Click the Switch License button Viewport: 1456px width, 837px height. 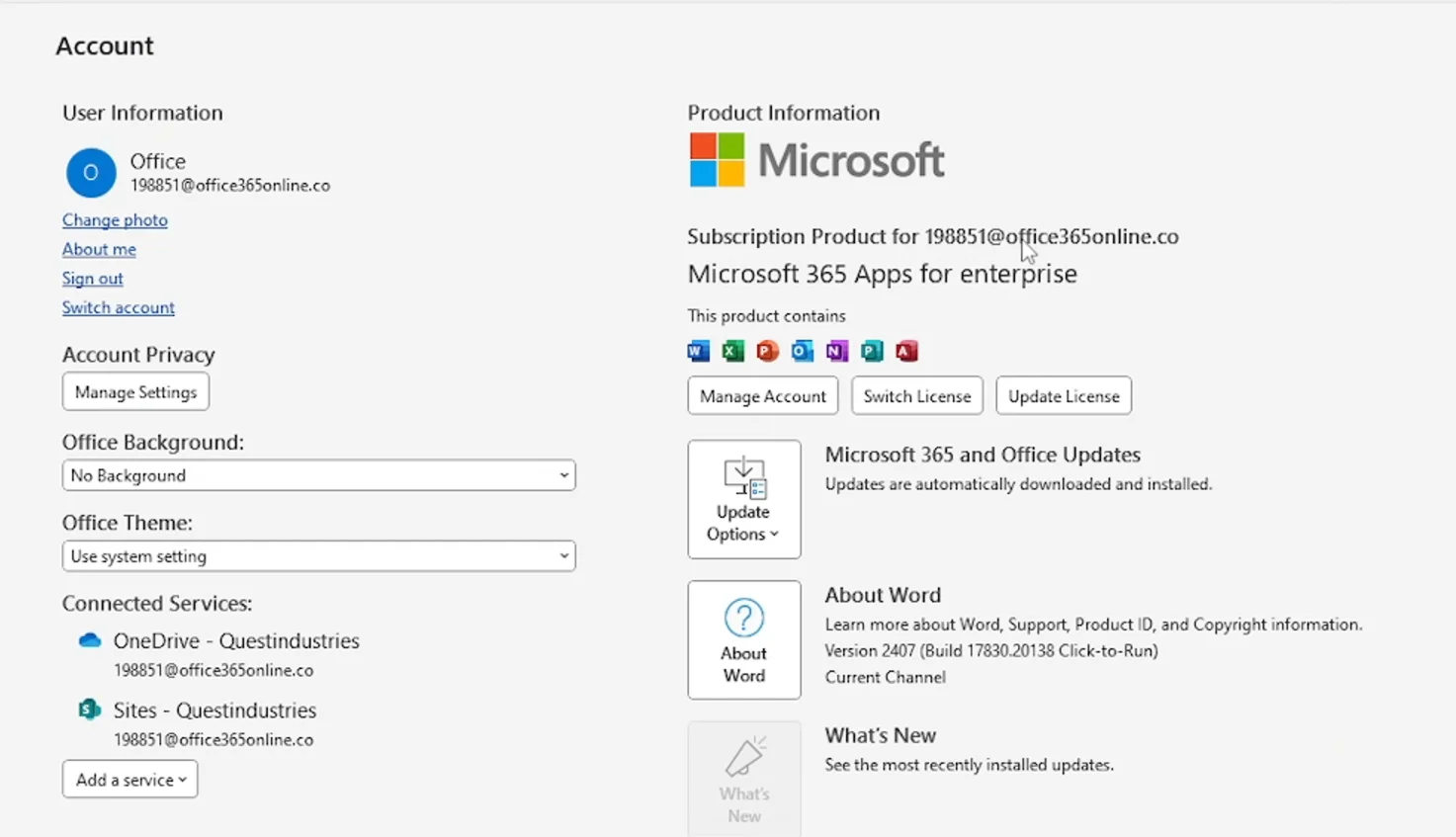tap(917, 396)
